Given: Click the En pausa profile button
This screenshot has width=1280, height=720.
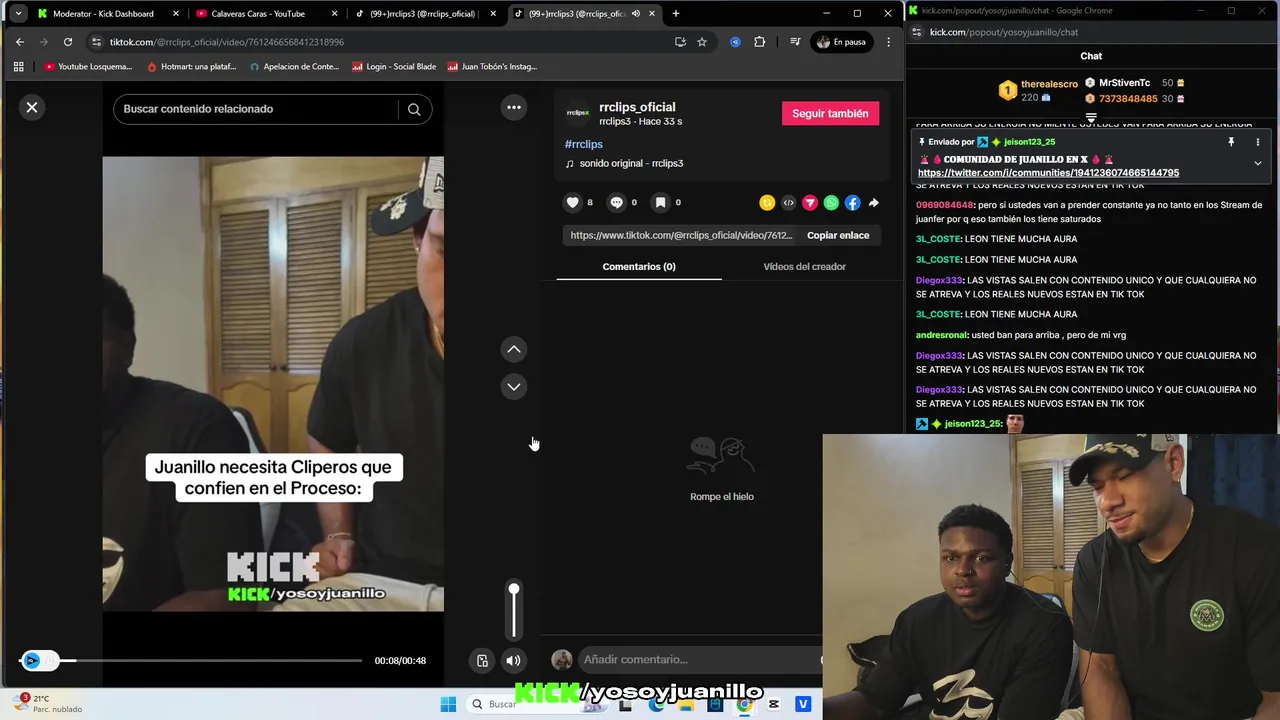Looking at the screenshot, I should click(841, 42).
